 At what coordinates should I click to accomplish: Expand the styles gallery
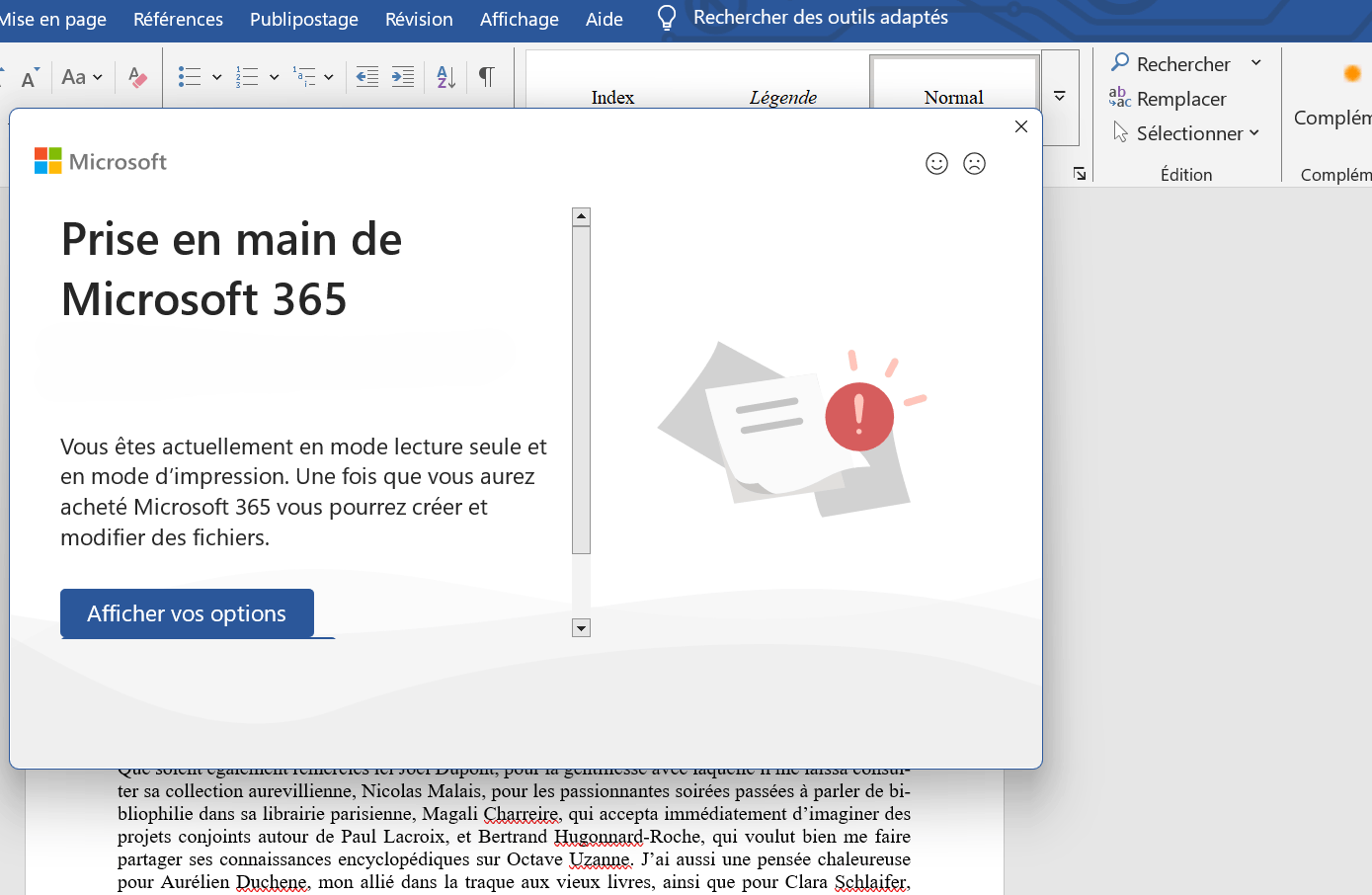click(1060, 97)
